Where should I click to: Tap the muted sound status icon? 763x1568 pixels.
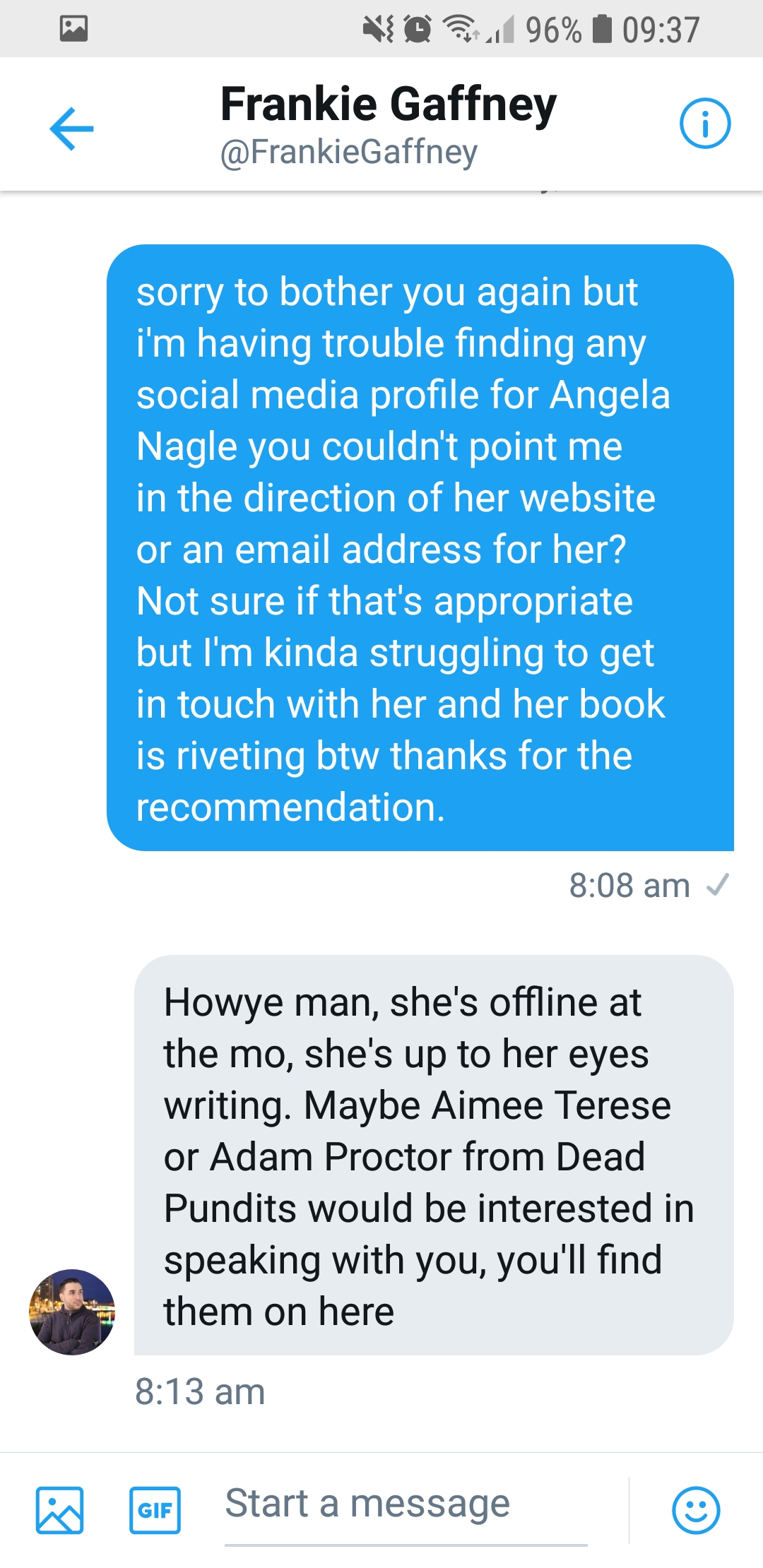(x=379, y=29)
